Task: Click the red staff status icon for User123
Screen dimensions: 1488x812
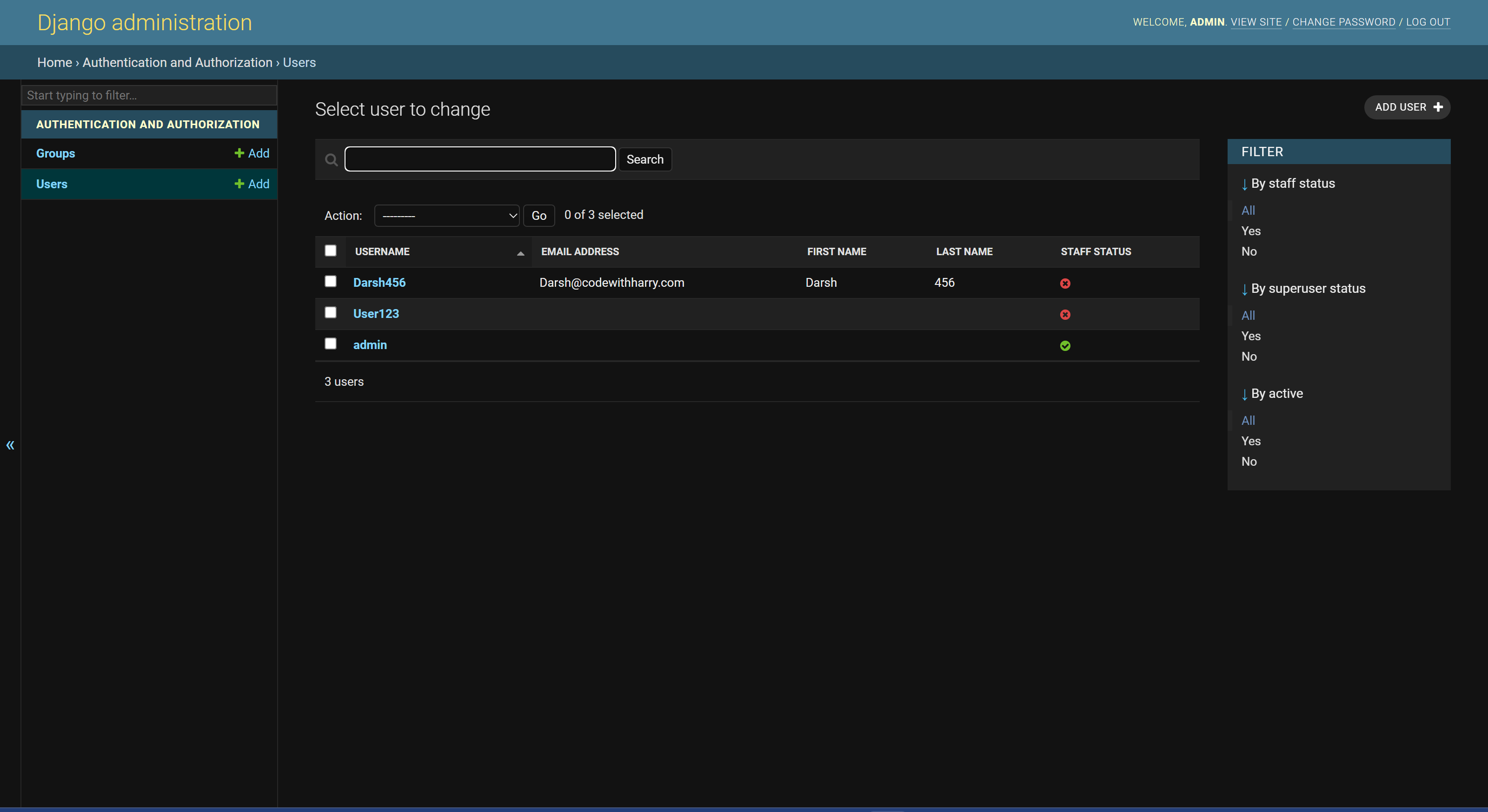Action: pos(1065,314)
